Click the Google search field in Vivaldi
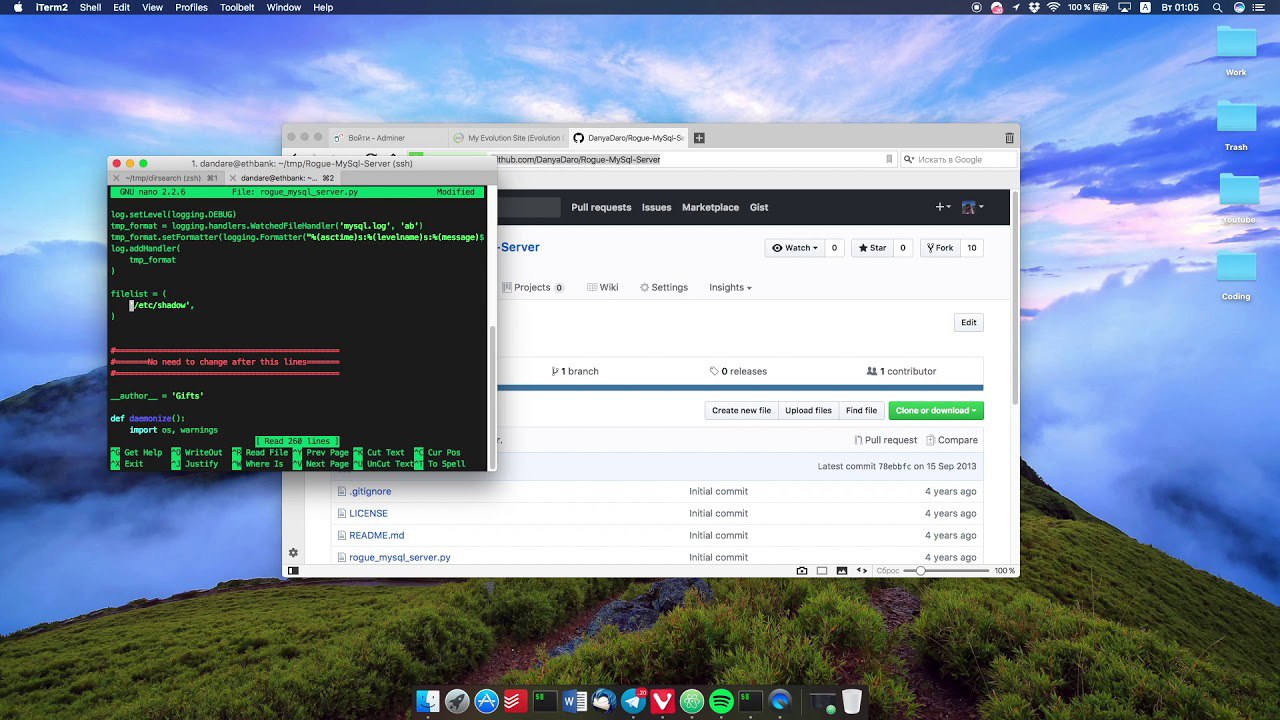 (x=958, y=159)
